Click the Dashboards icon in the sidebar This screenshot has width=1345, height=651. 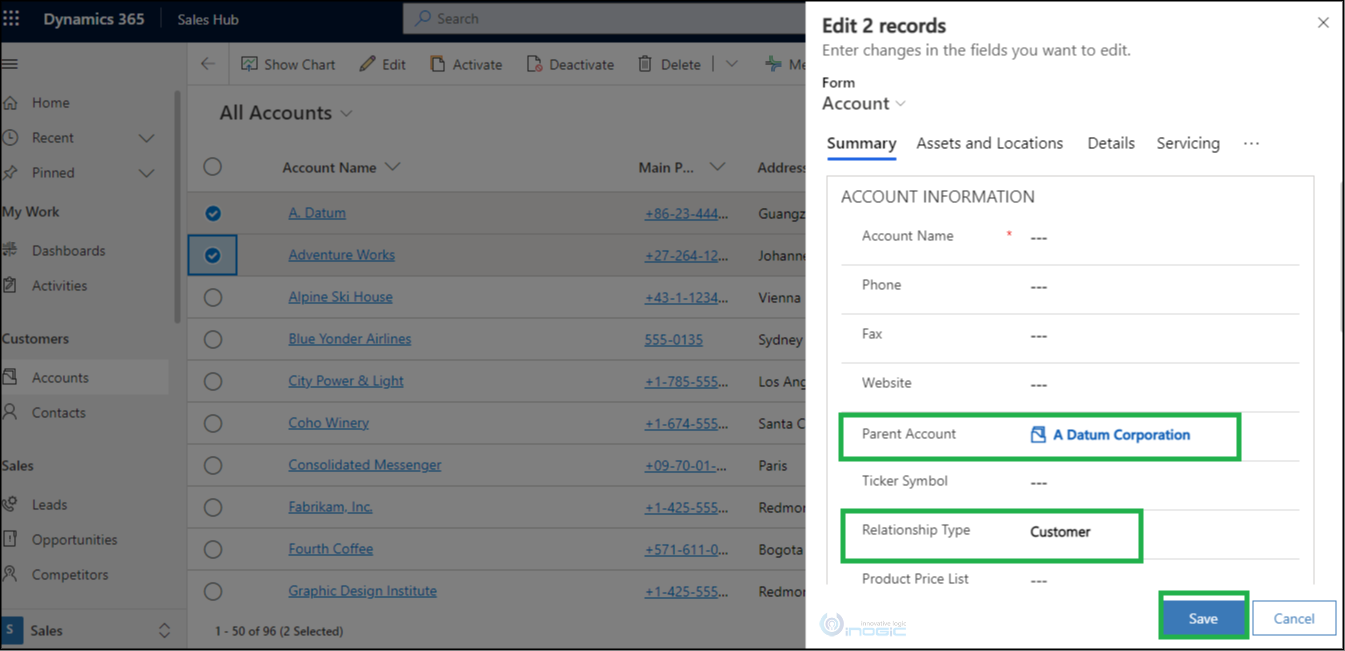point(11,250)
